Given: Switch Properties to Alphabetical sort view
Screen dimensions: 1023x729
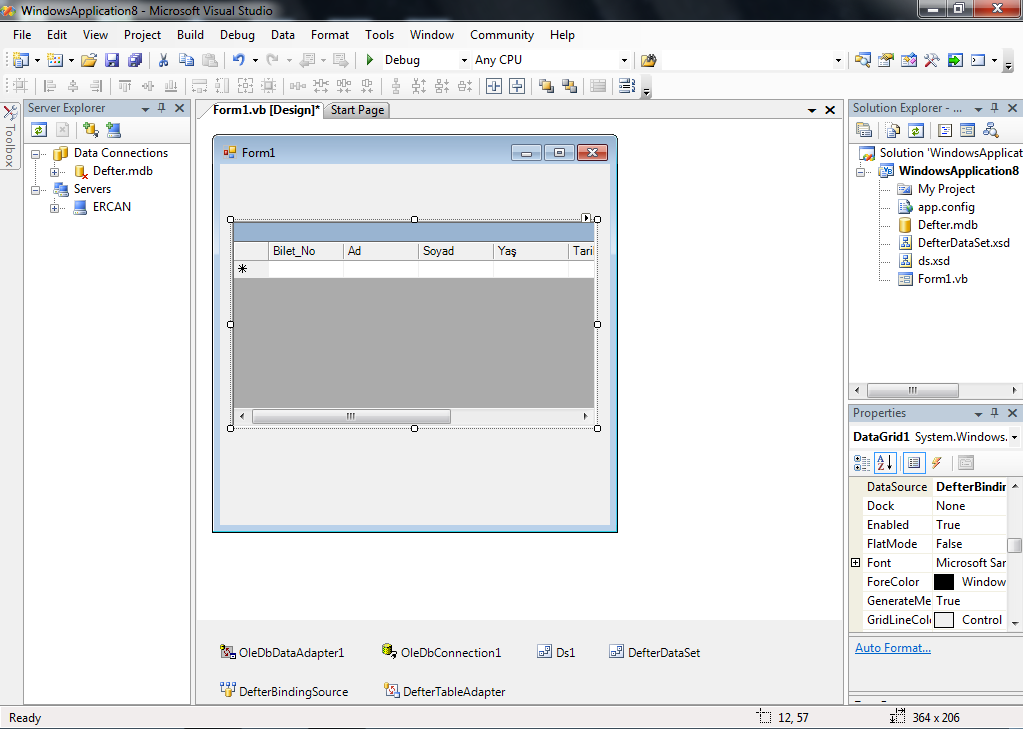Looking at the screenshot, I should click(885, 463).
